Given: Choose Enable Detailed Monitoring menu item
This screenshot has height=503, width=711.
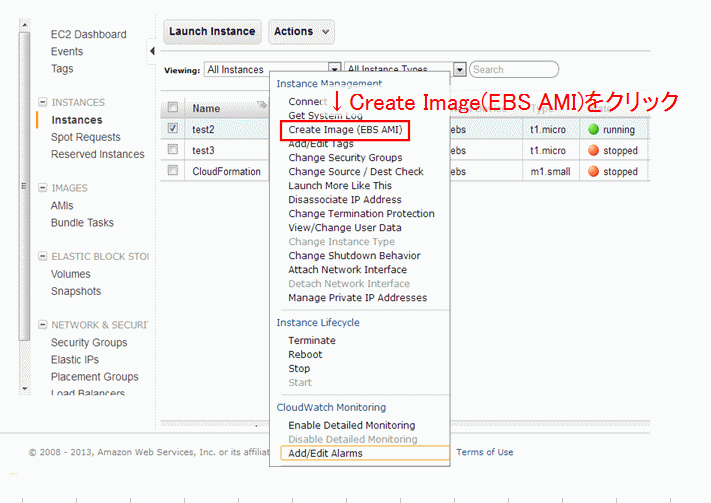Looking at the screenshot, I should tap(352, 425).
